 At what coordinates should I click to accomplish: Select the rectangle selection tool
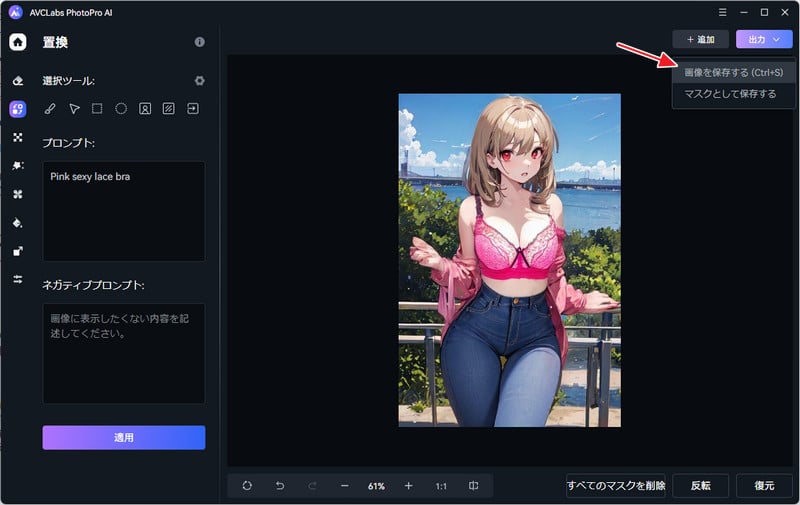[97, 108]
